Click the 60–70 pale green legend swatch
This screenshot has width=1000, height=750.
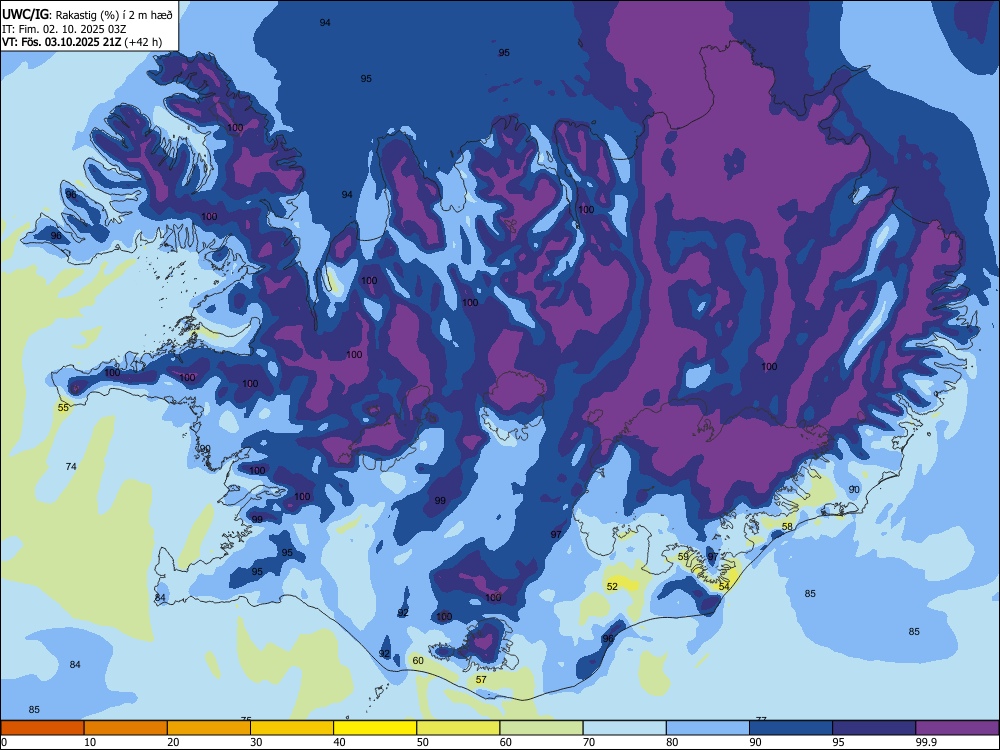click(x=541, y=728)
